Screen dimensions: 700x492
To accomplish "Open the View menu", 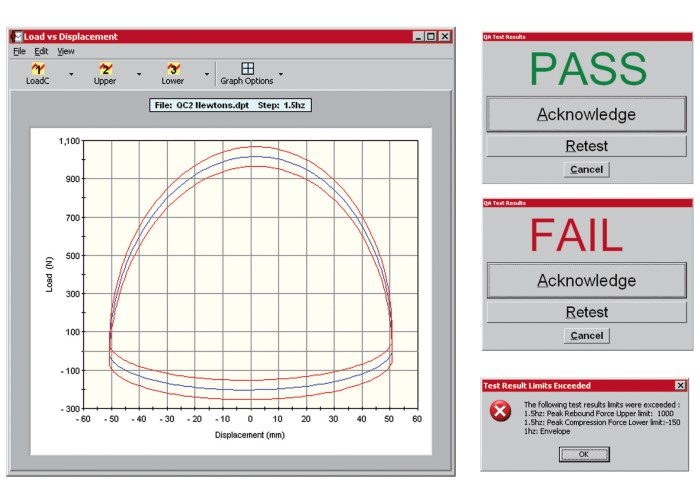I will tap(66, 51).
